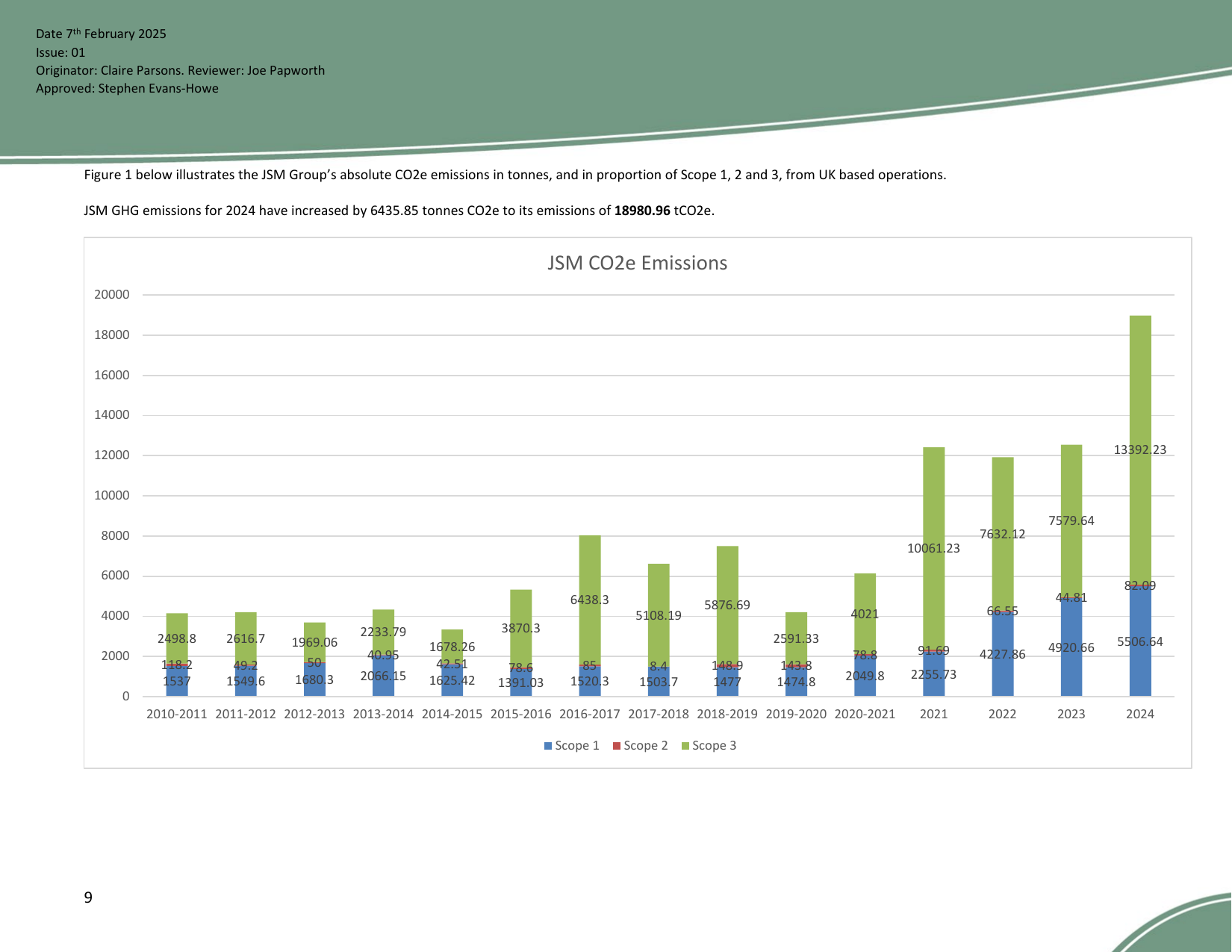Click the 4227.86 data label
The image size is (1232, 952).
[1003, 654]
